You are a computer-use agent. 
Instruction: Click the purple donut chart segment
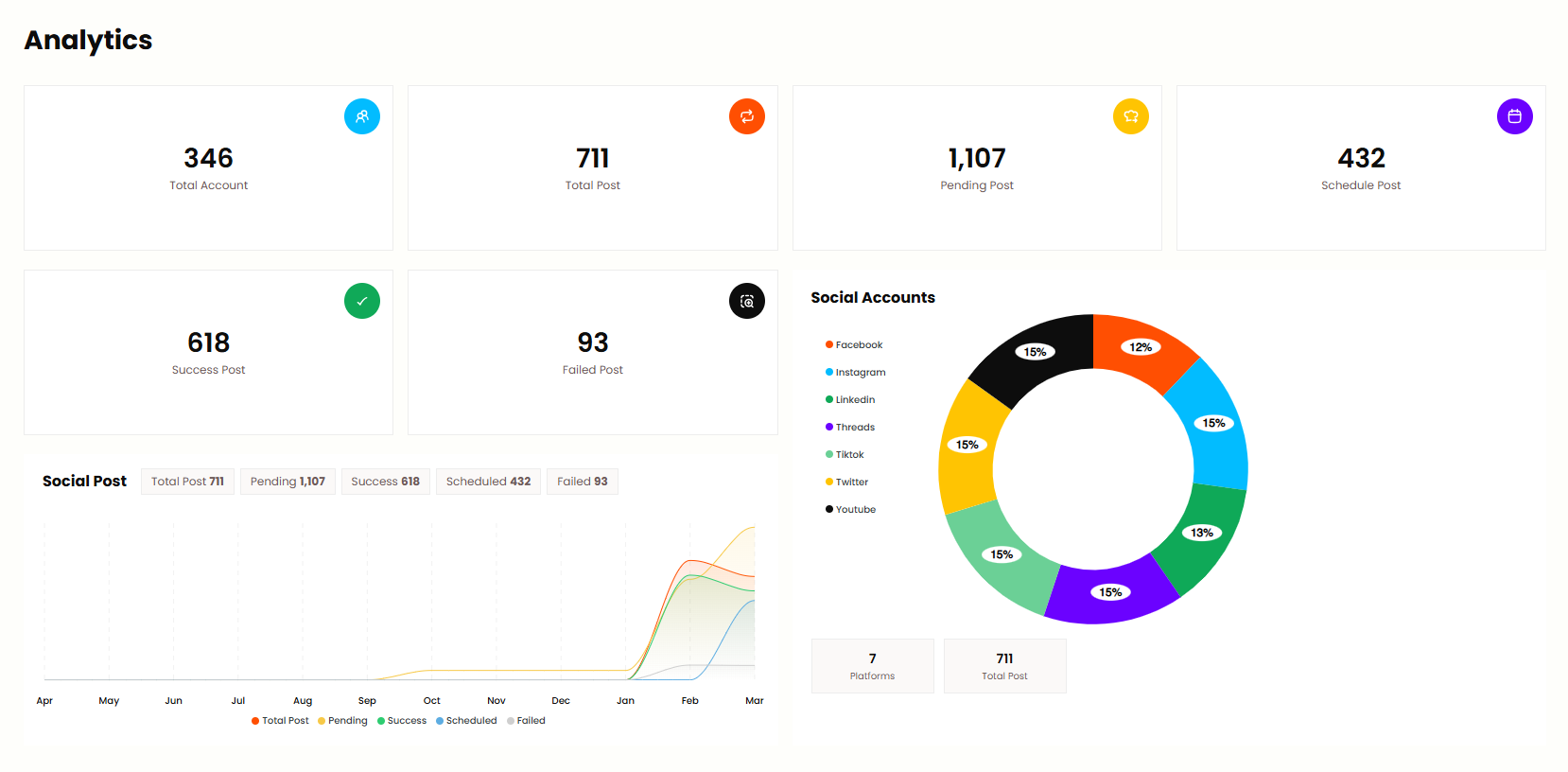1112,591
